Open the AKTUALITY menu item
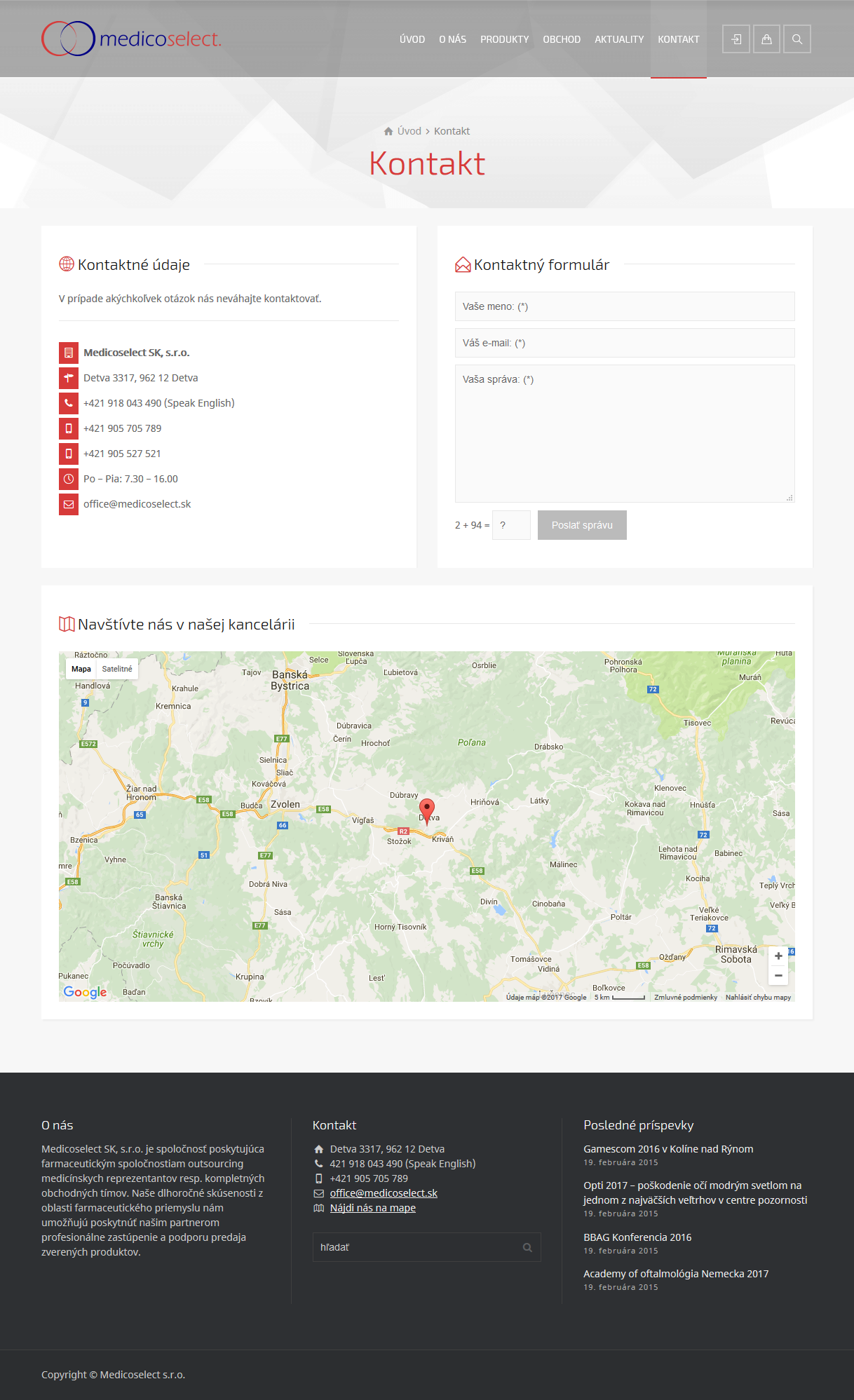 [x=619, y=39]
